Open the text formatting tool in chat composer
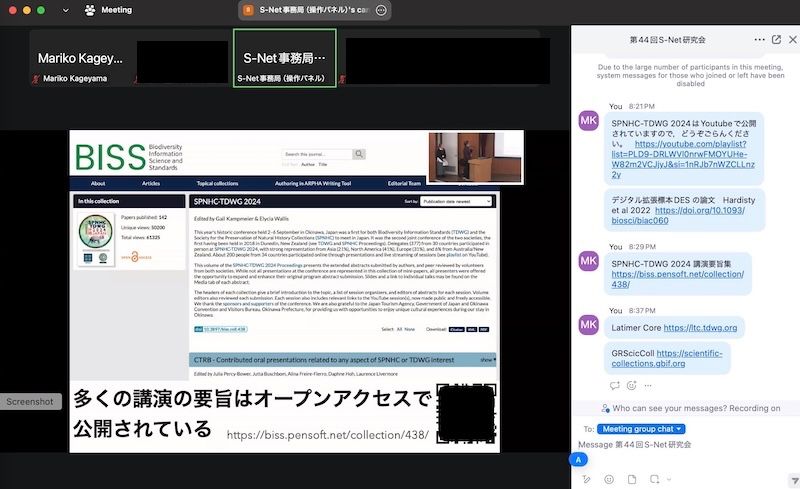The image size is (800, 489). [586, 479]
